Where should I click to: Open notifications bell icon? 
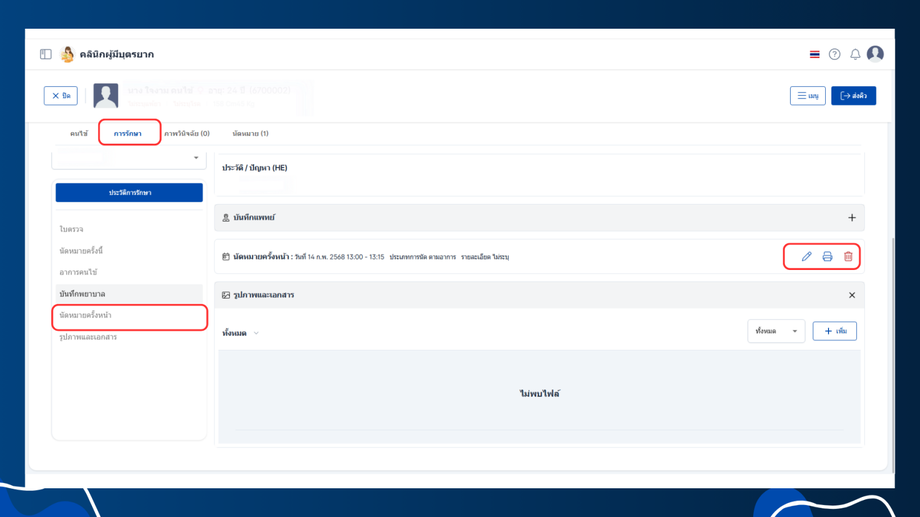[855, 54]
